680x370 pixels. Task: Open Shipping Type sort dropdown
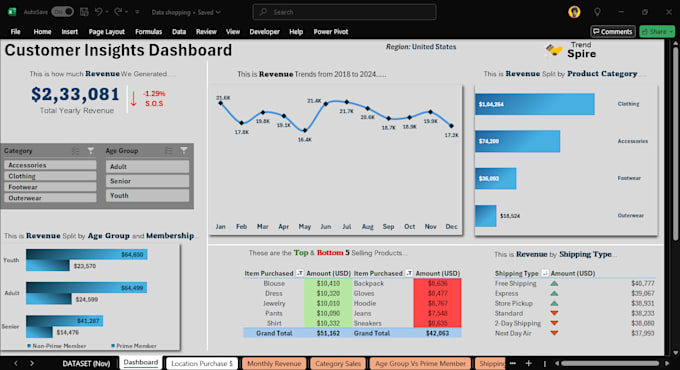(545, 273)
